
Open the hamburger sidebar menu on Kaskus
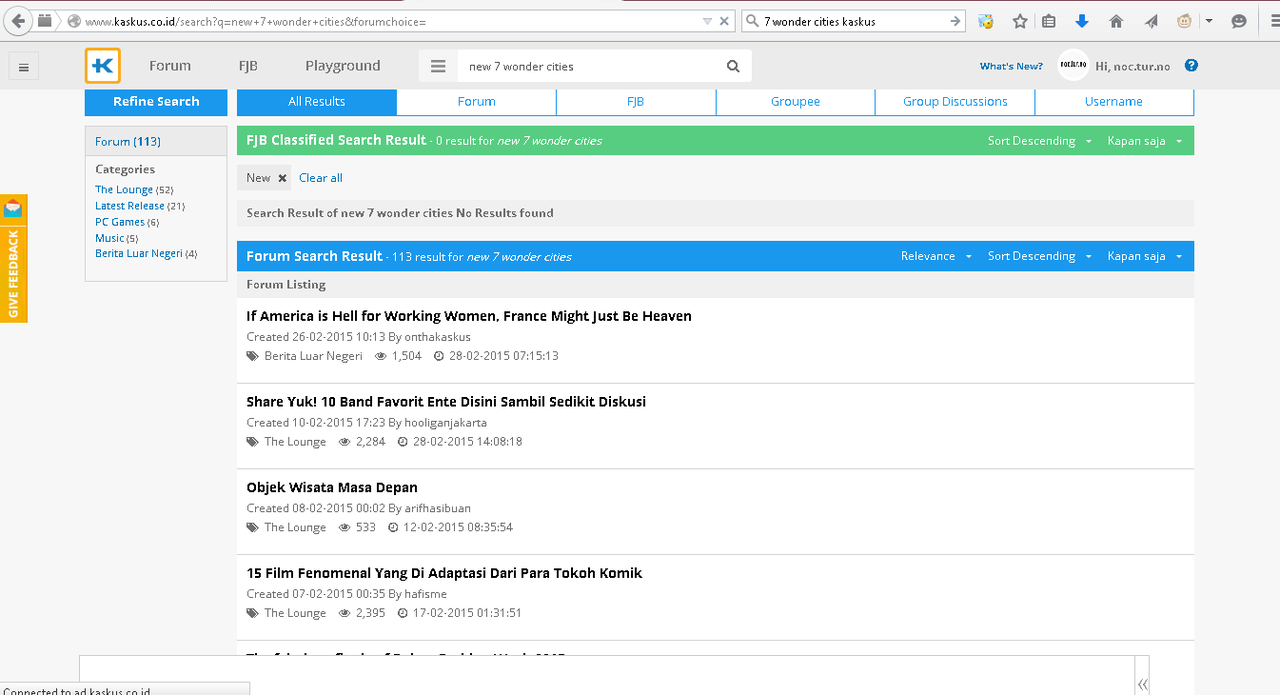click(x=24, y=67)
